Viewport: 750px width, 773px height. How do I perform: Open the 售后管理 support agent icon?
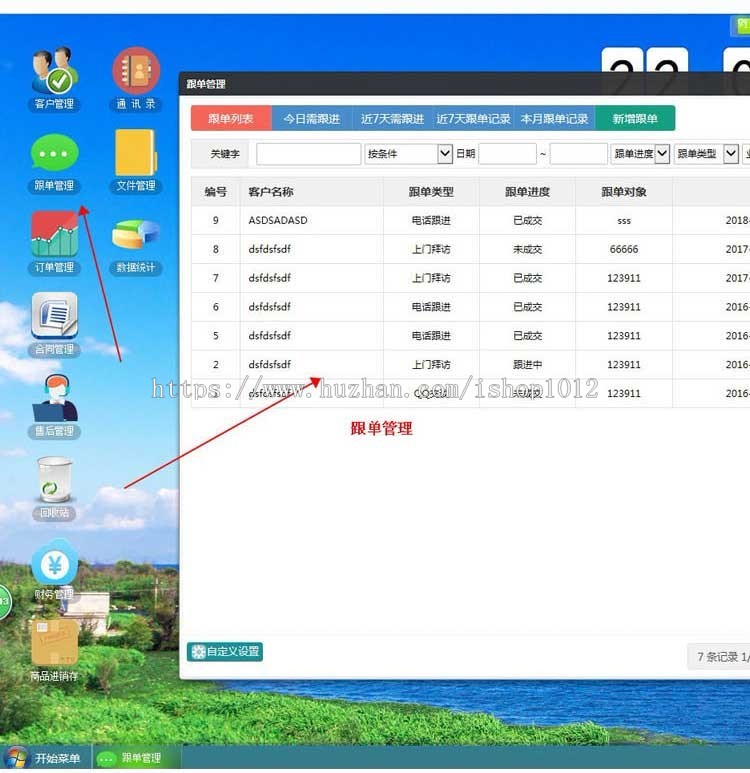click(x=54, y=406)
